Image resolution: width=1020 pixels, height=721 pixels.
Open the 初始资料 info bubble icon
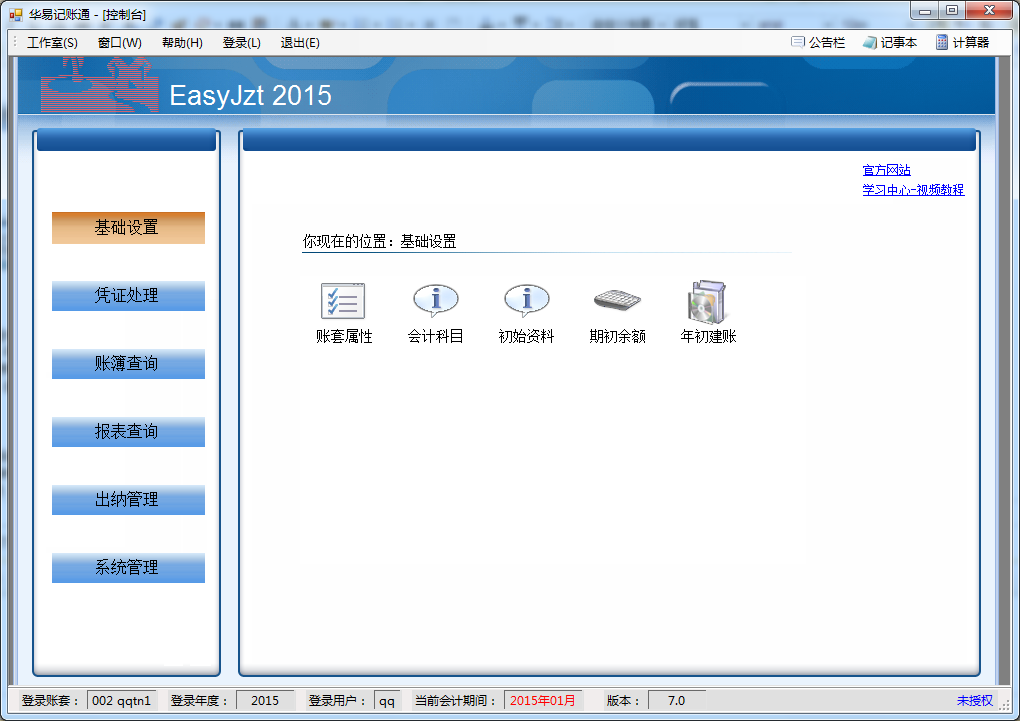click(526, 301)
